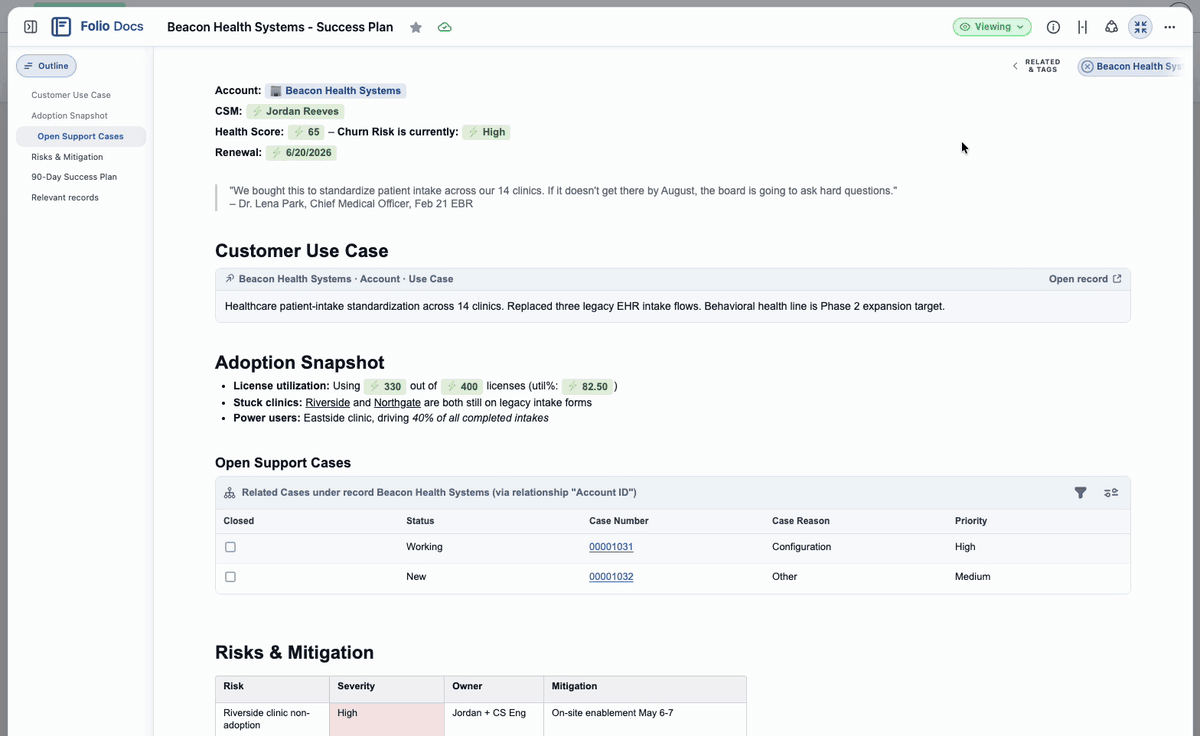Click the renewal date 6/20/2026 chip
Image resolution: width=1200 pixels, height=736 pixels.
301,153
